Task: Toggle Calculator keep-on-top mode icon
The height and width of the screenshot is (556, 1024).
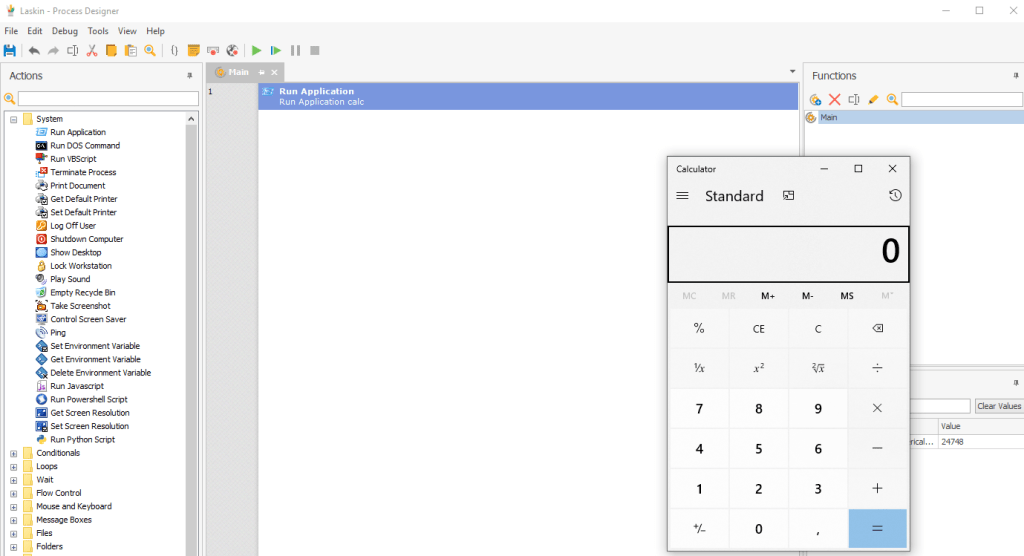Action: [x=788, y=196]
